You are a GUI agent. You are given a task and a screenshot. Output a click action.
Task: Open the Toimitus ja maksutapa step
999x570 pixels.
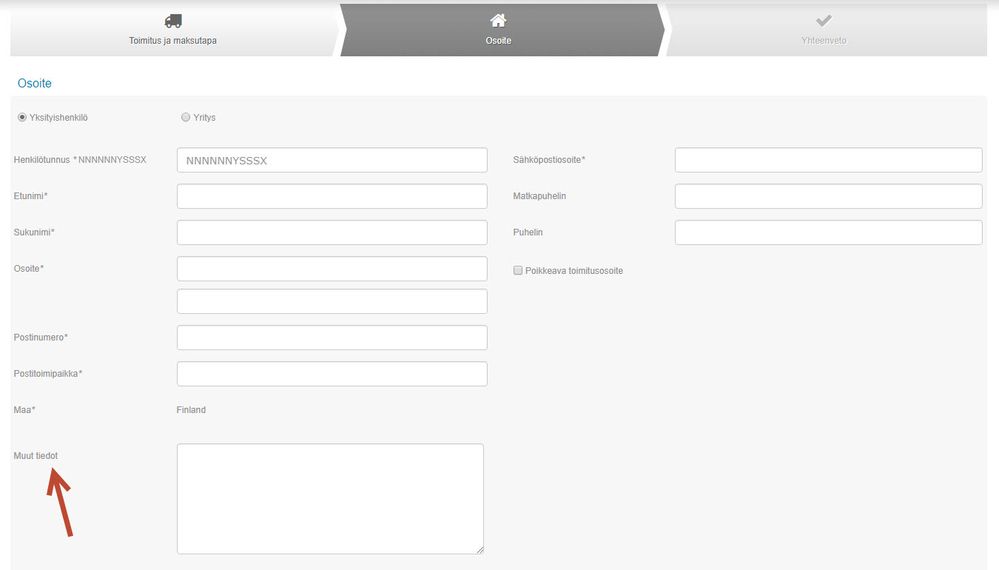[x=173, y=30]
